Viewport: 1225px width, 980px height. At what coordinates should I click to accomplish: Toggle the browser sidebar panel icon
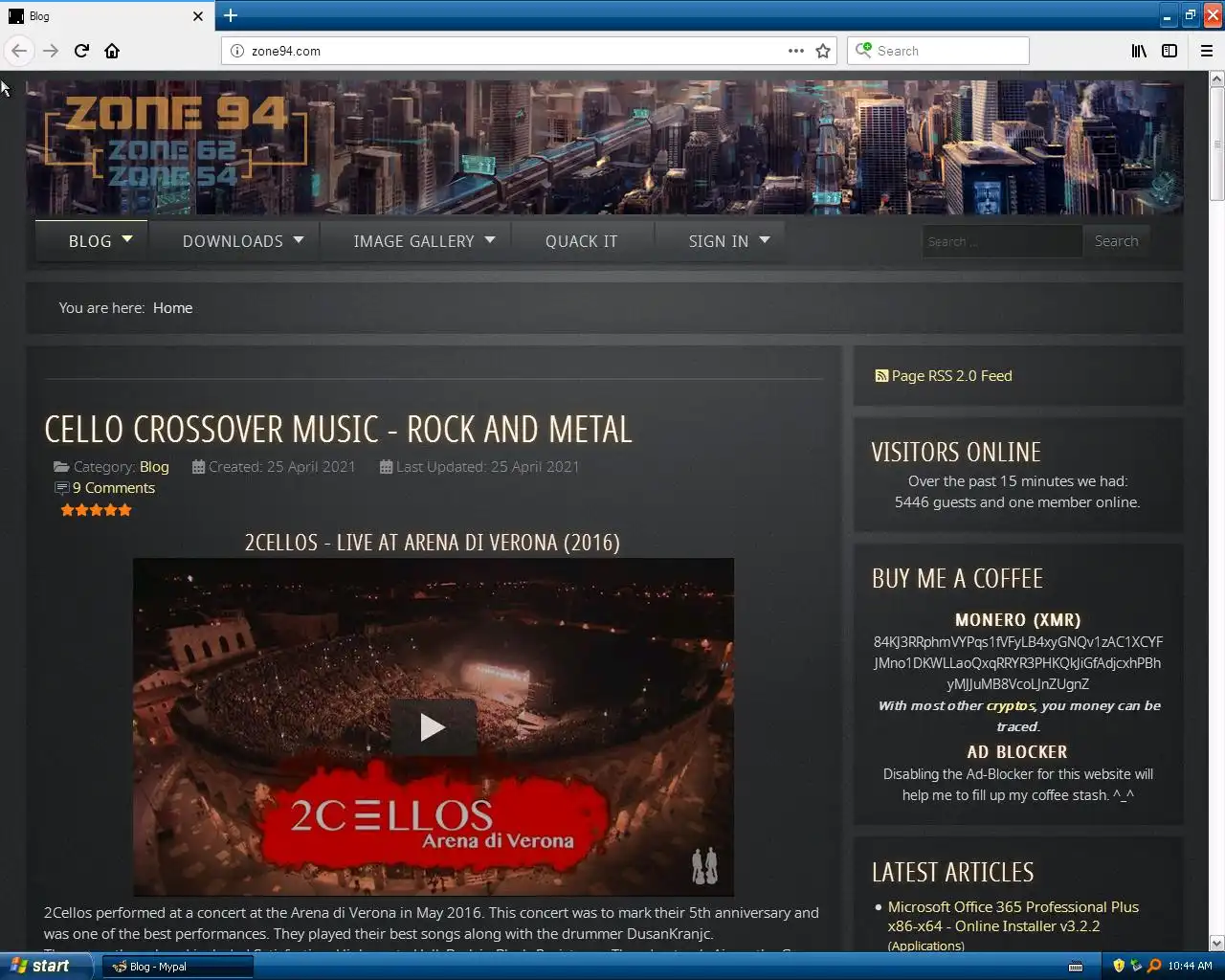coord(1169,51)
